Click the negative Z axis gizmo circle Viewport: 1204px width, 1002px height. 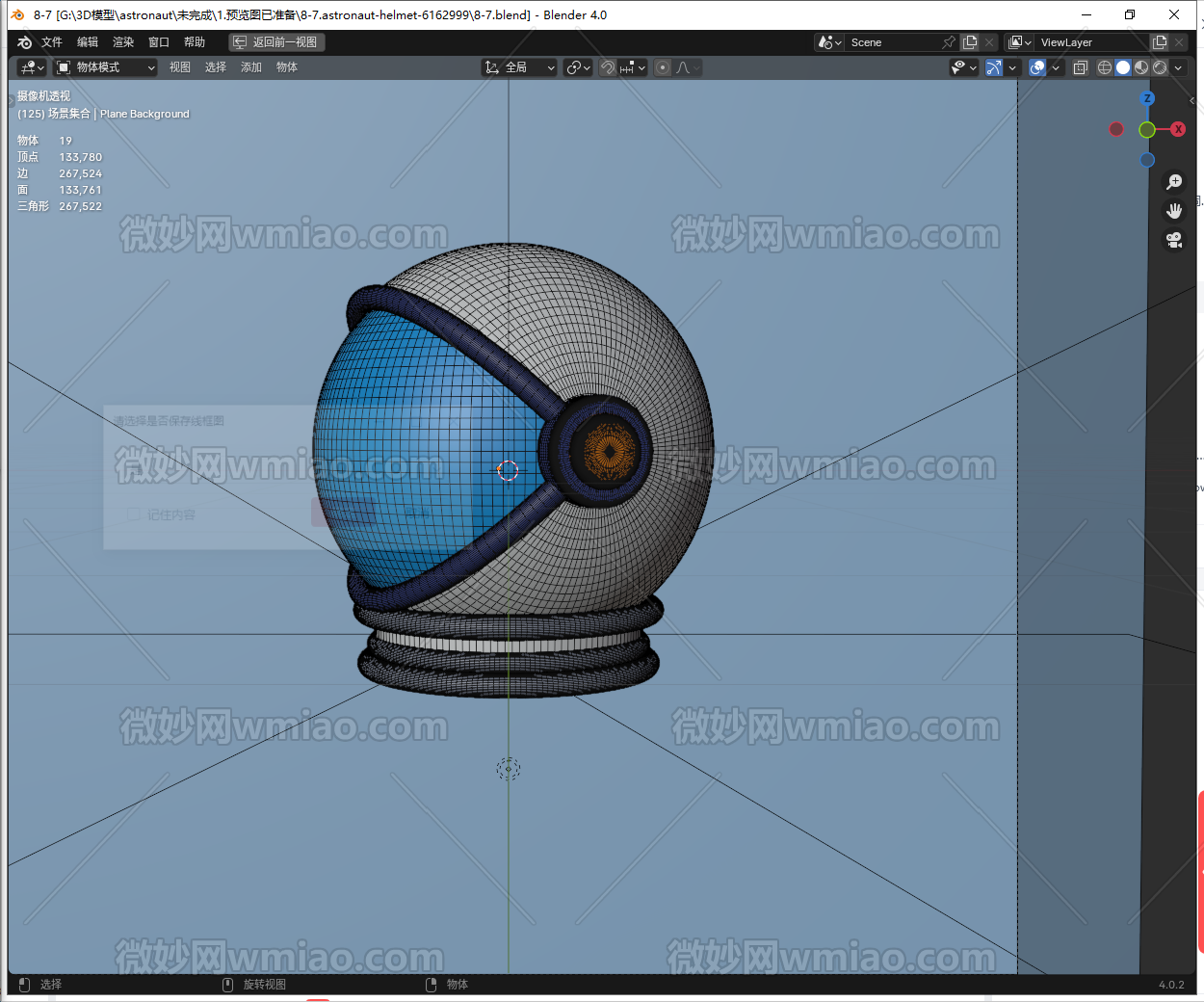pyautogui.click(x=1147, y=160)
